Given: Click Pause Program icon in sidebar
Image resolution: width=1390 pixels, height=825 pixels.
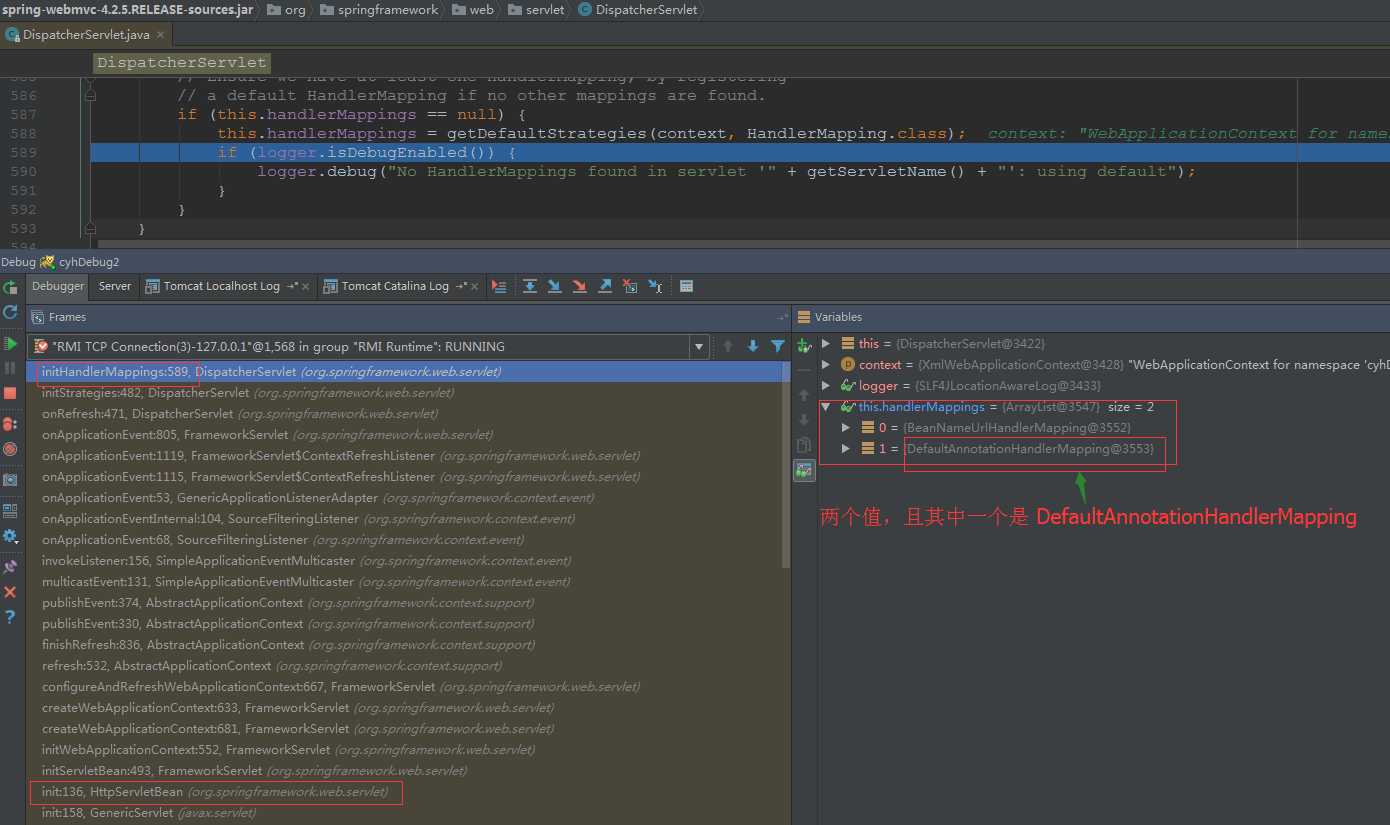Looking at the screenshot, I should coord(10,368).
